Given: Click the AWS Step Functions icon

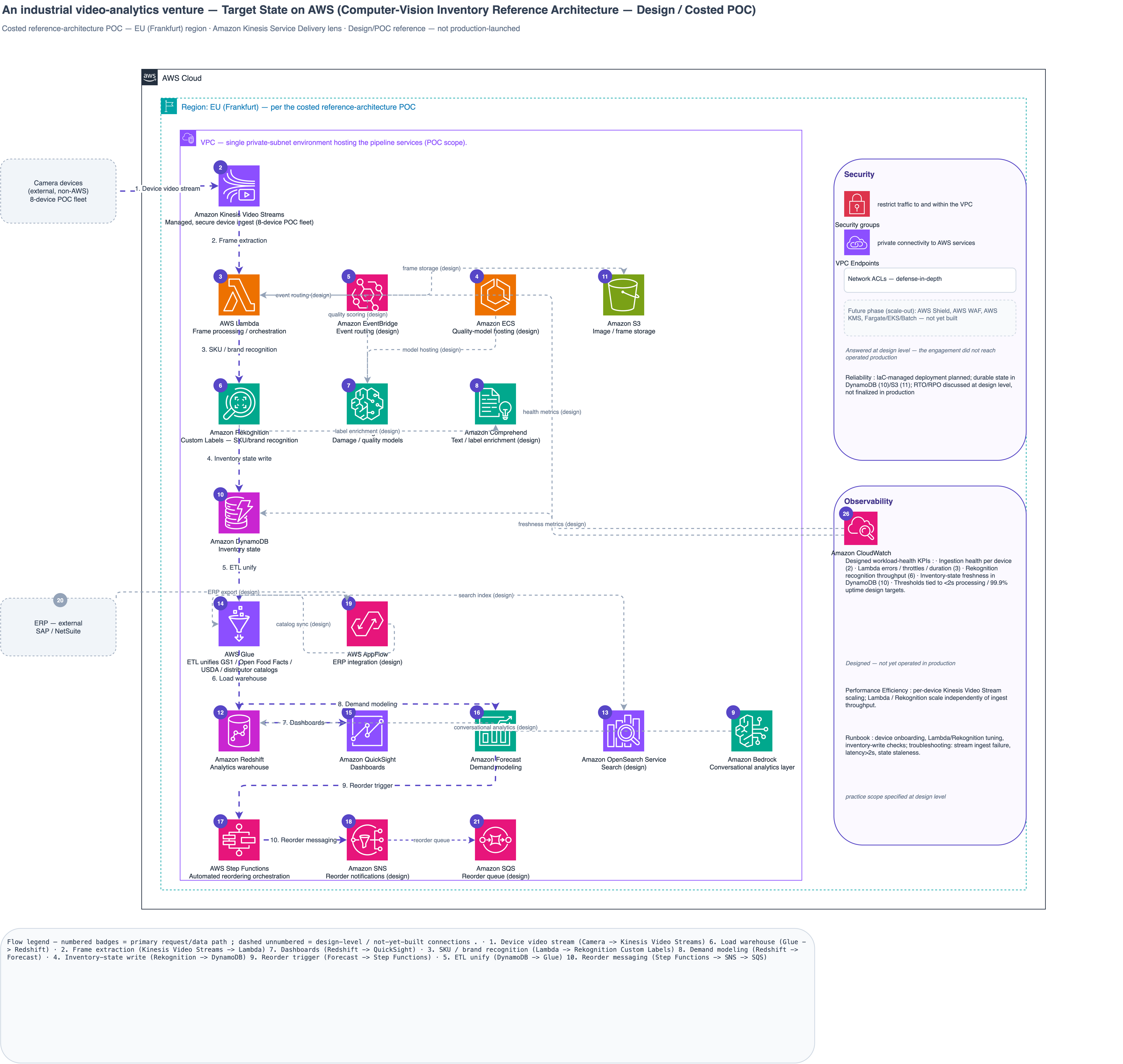Looking at the screenshot, I should pos(239,839).
